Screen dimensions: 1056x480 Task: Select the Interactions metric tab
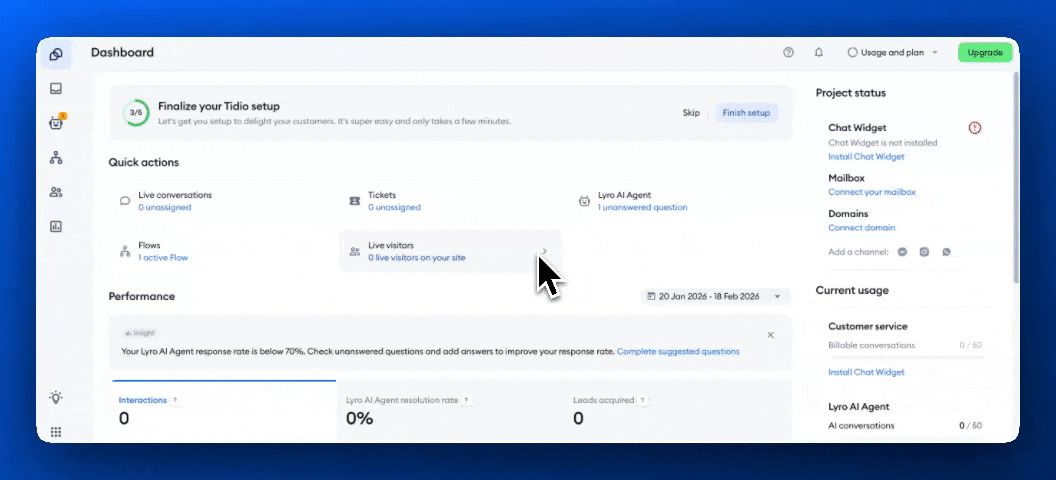224,411
